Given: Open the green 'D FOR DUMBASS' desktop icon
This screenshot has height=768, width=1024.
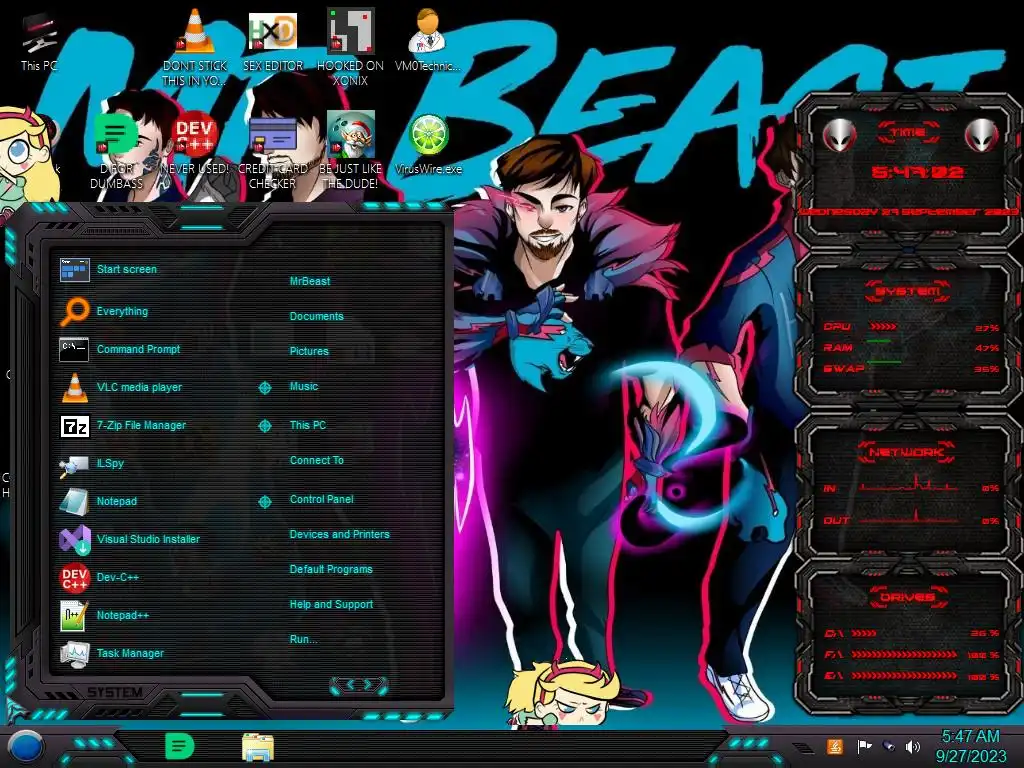Looking at the screenshot, I should (x=116, y=150).
